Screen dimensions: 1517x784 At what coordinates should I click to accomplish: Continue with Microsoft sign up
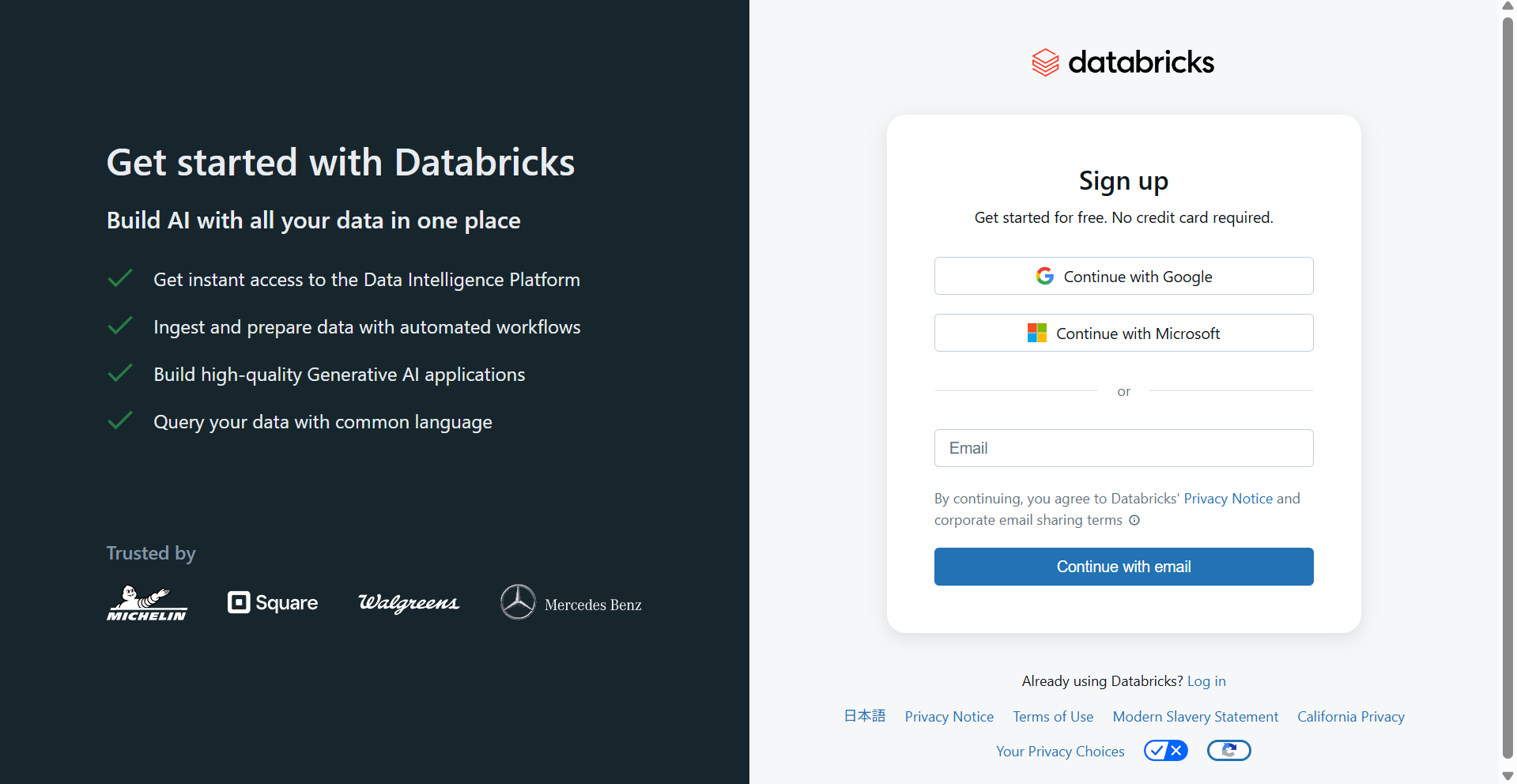tap(1123, 333)
